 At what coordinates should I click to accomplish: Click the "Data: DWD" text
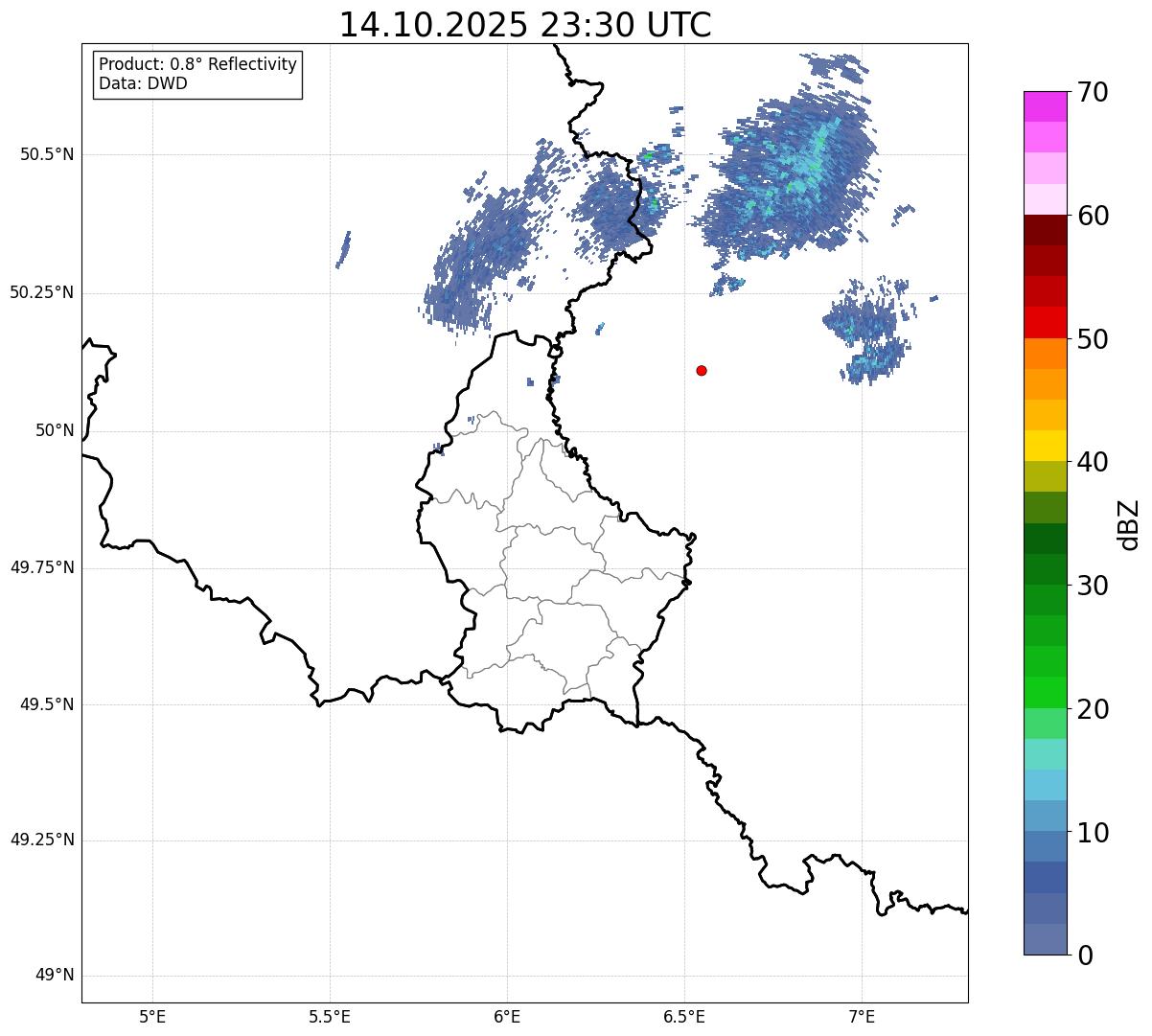143,83
